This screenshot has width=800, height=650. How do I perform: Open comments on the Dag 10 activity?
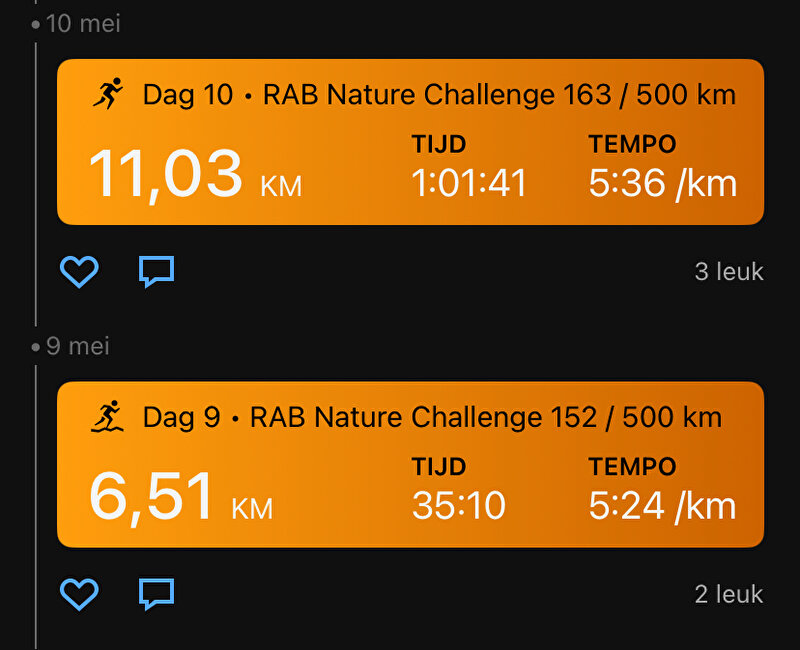[x=157, y=271]
